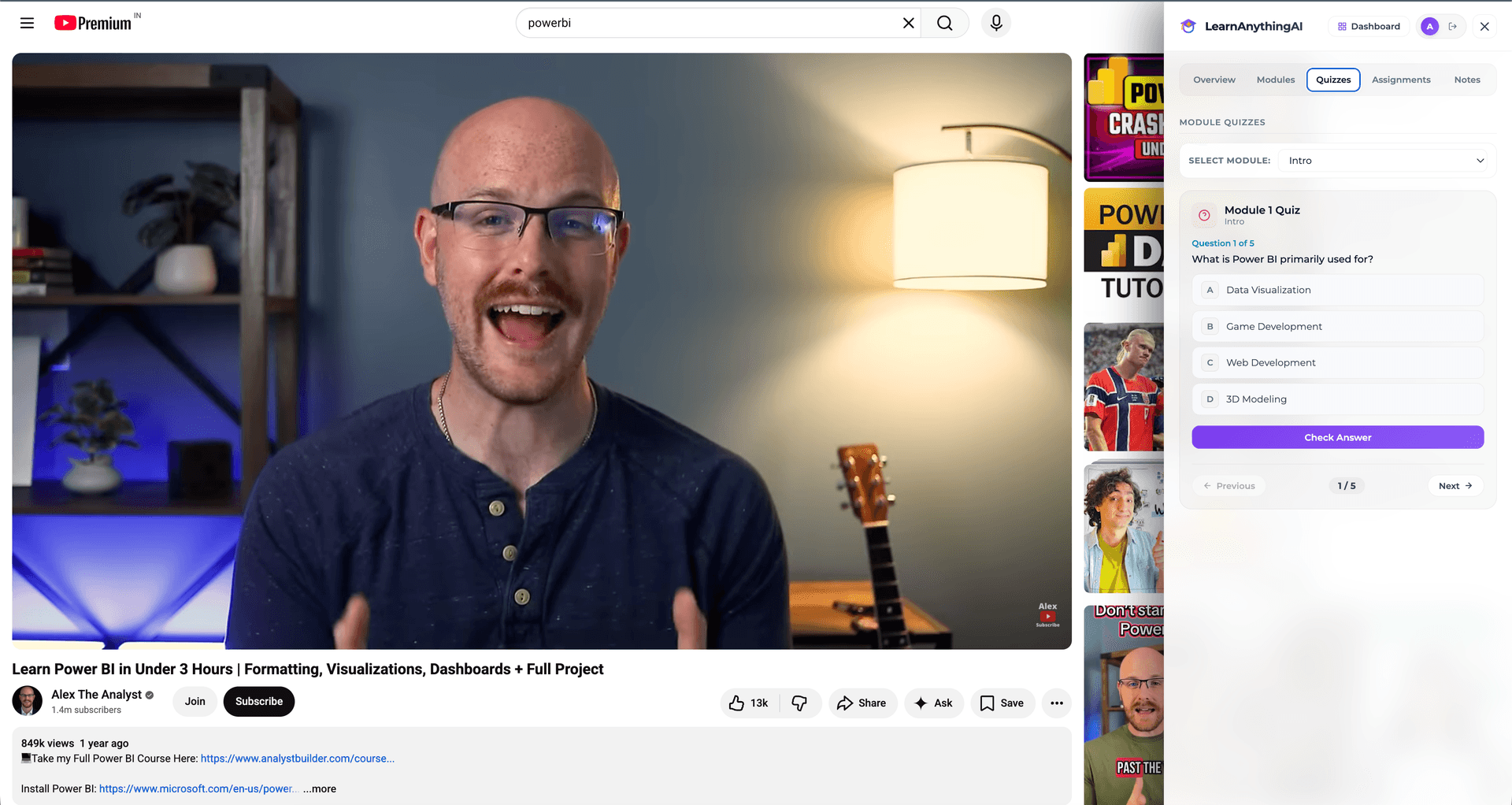Like the video with thumbs up
The height and width of the screenshot is (805, 1512).
point(748,703)
